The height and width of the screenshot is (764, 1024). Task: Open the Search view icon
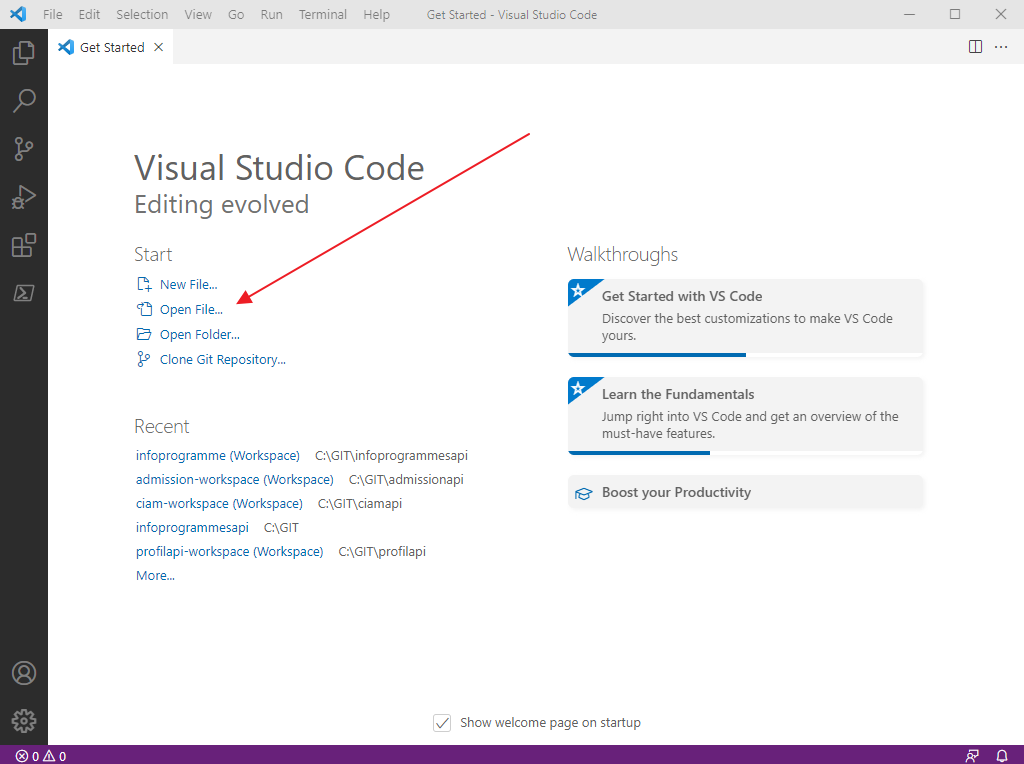tap(24, 101)
